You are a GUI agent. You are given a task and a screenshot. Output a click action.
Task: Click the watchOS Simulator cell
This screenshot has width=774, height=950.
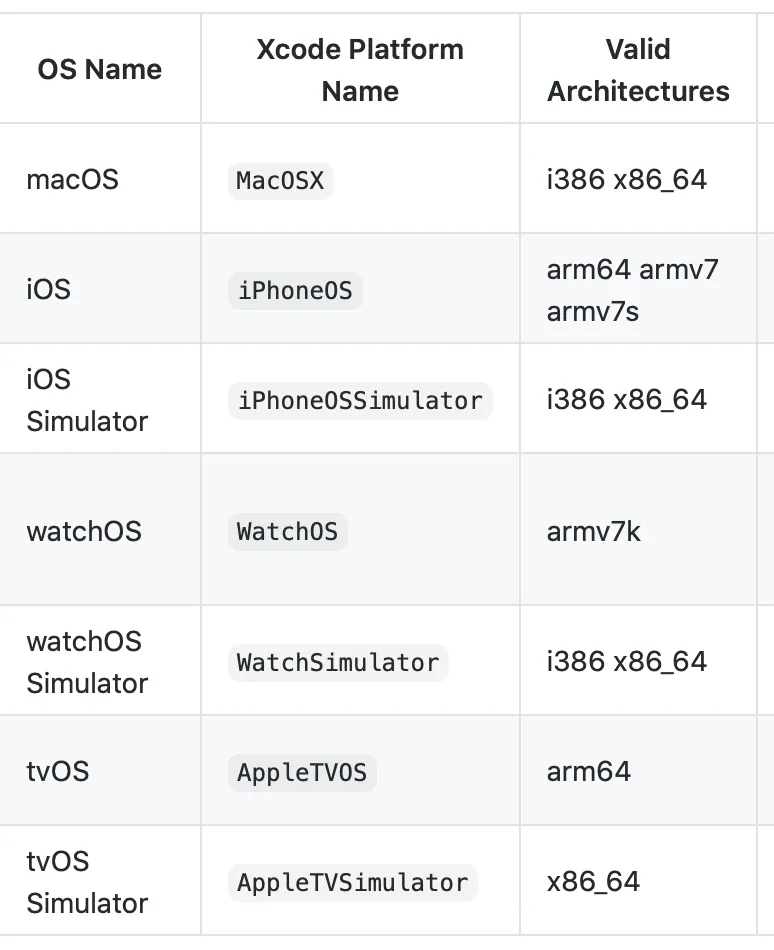point(86,662)
